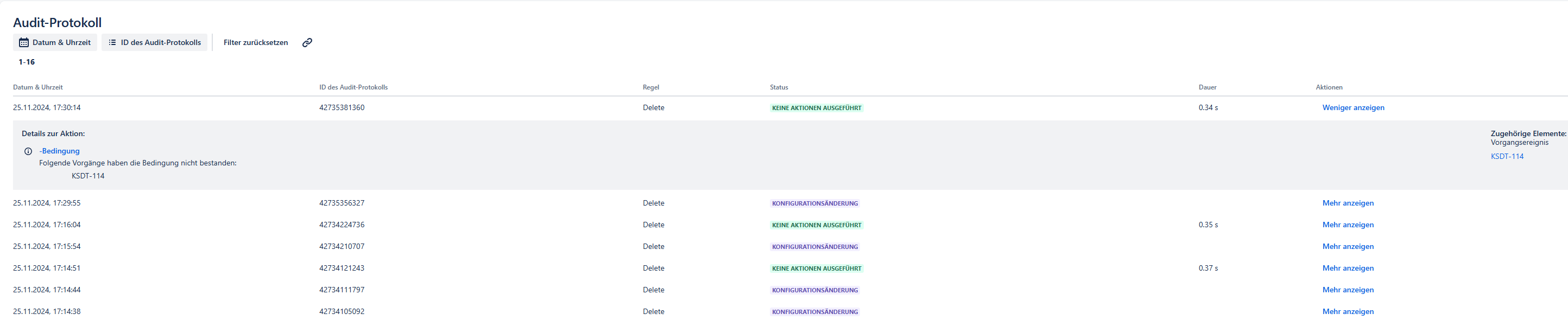This screenshot has width=1568, height=320.
Task: Click audit log ID 42734224736
Action: pos(342,225)
